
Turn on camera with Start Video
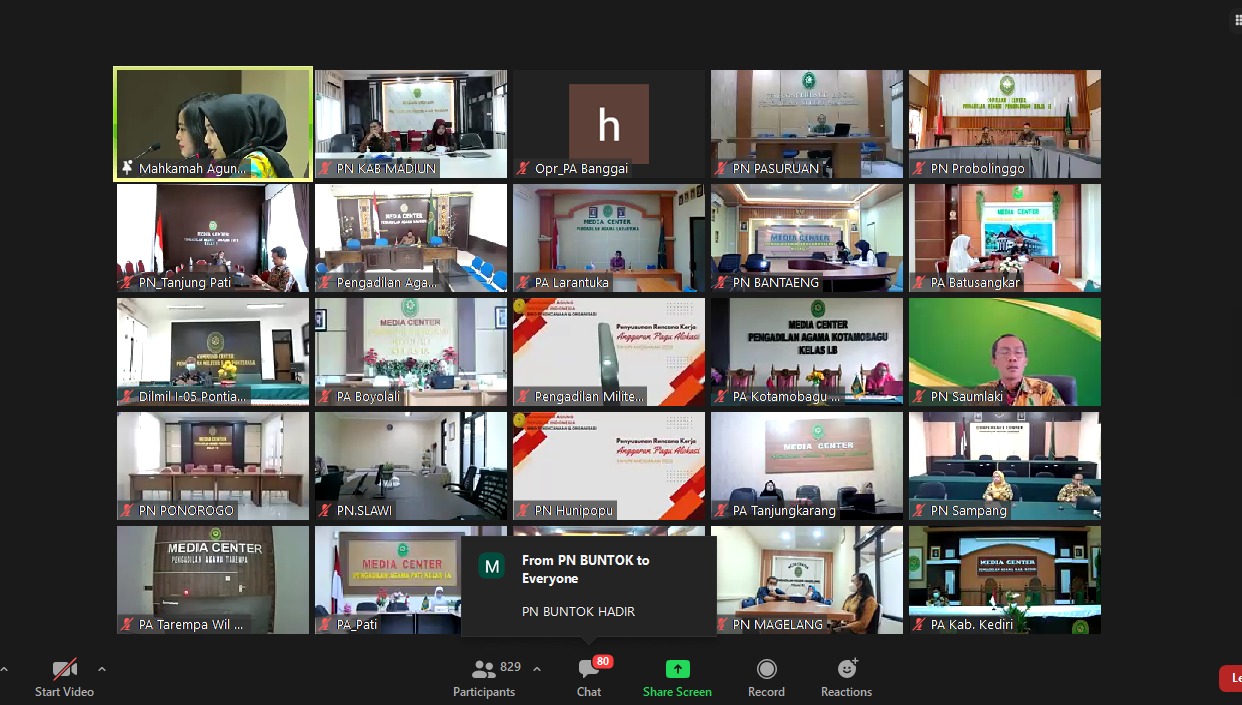(x=64, y=677)
